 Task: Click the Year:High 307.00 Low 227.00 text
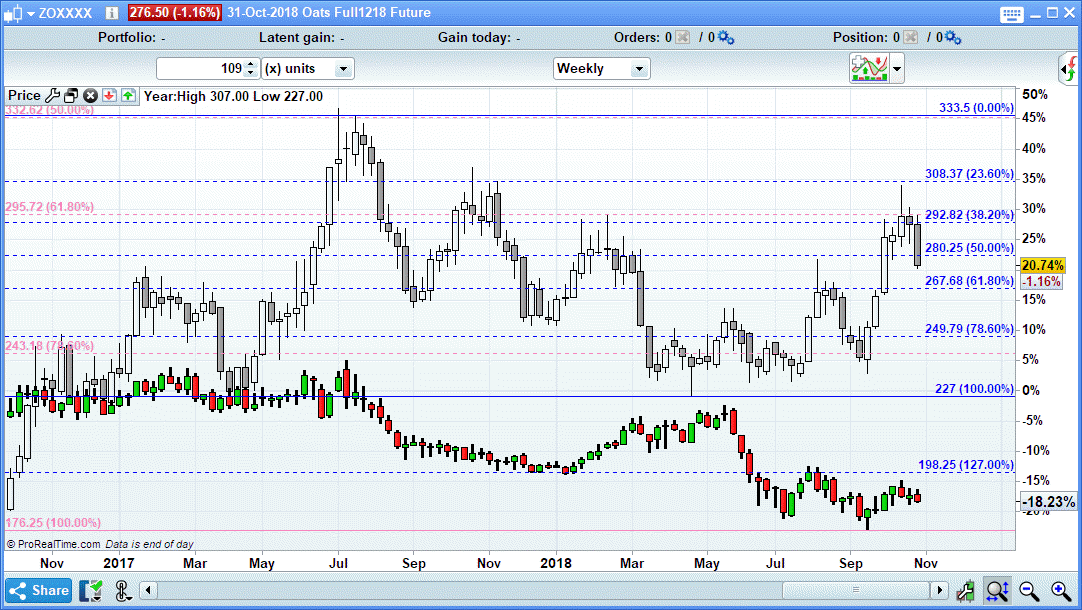coord(233,96)
